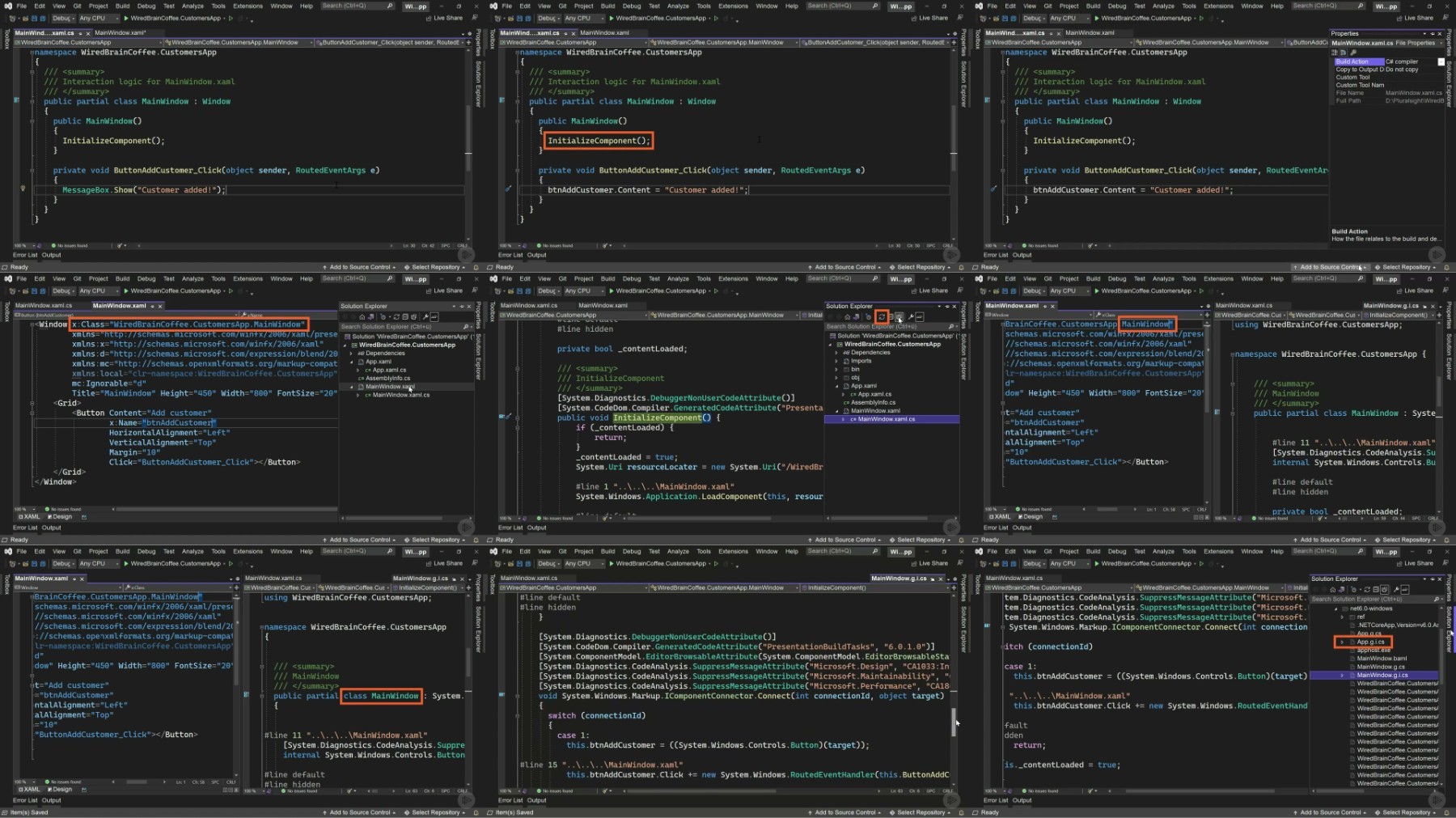This screenshot has height=818, width=1456.
Task: Click Home icon in Solution Explorer beside <Grid> markup
Action: coord(362,316)
